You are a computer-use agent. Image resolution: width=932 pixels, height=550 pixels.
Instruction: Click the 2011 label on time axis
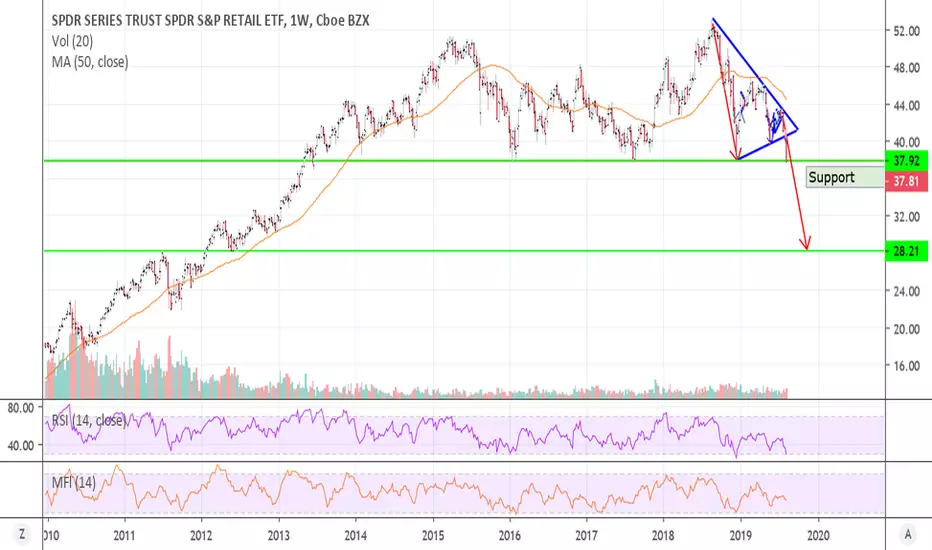pos(124,536)
